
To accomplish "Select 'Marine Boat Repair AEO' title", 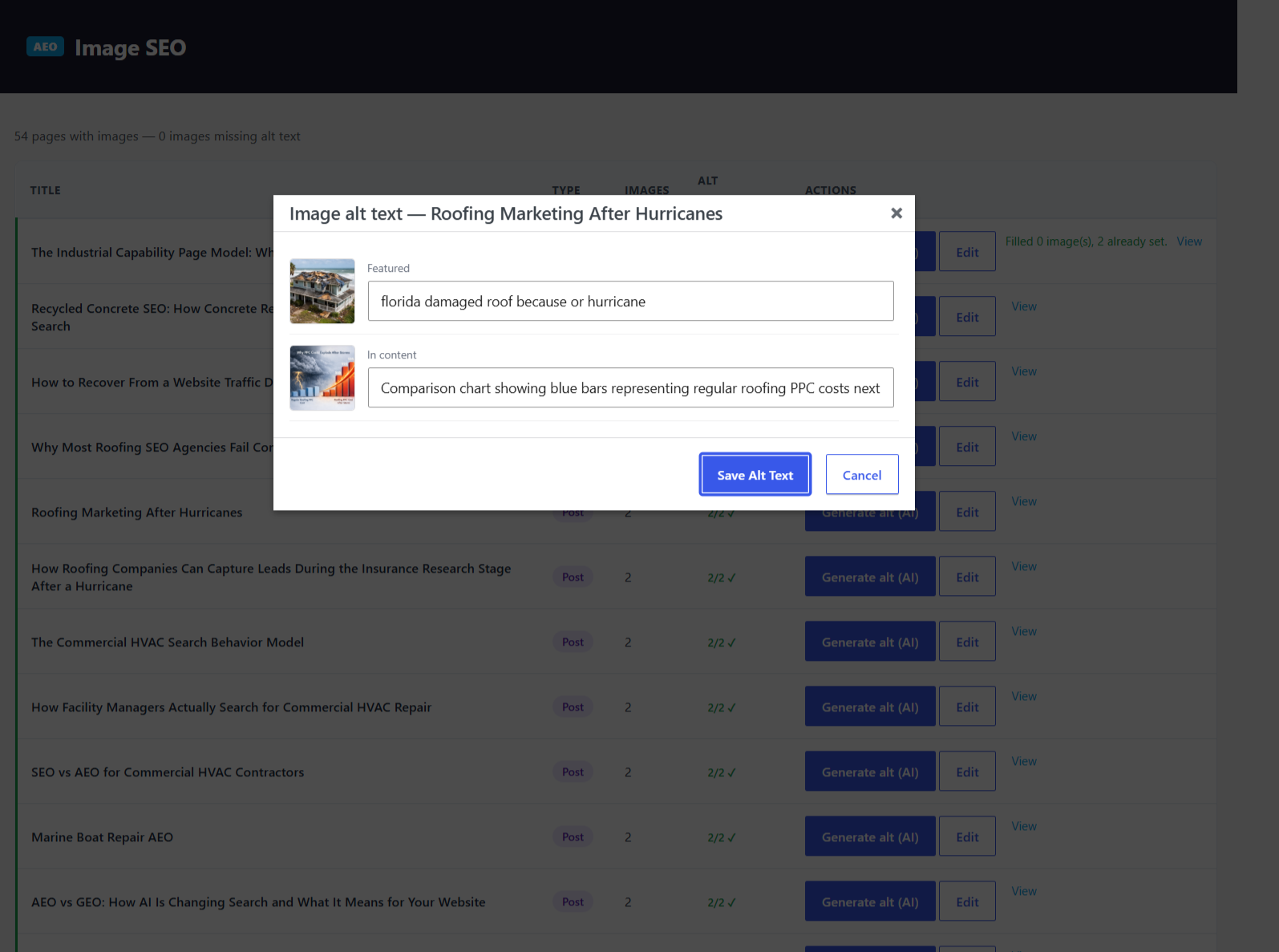I will [102, 837].
